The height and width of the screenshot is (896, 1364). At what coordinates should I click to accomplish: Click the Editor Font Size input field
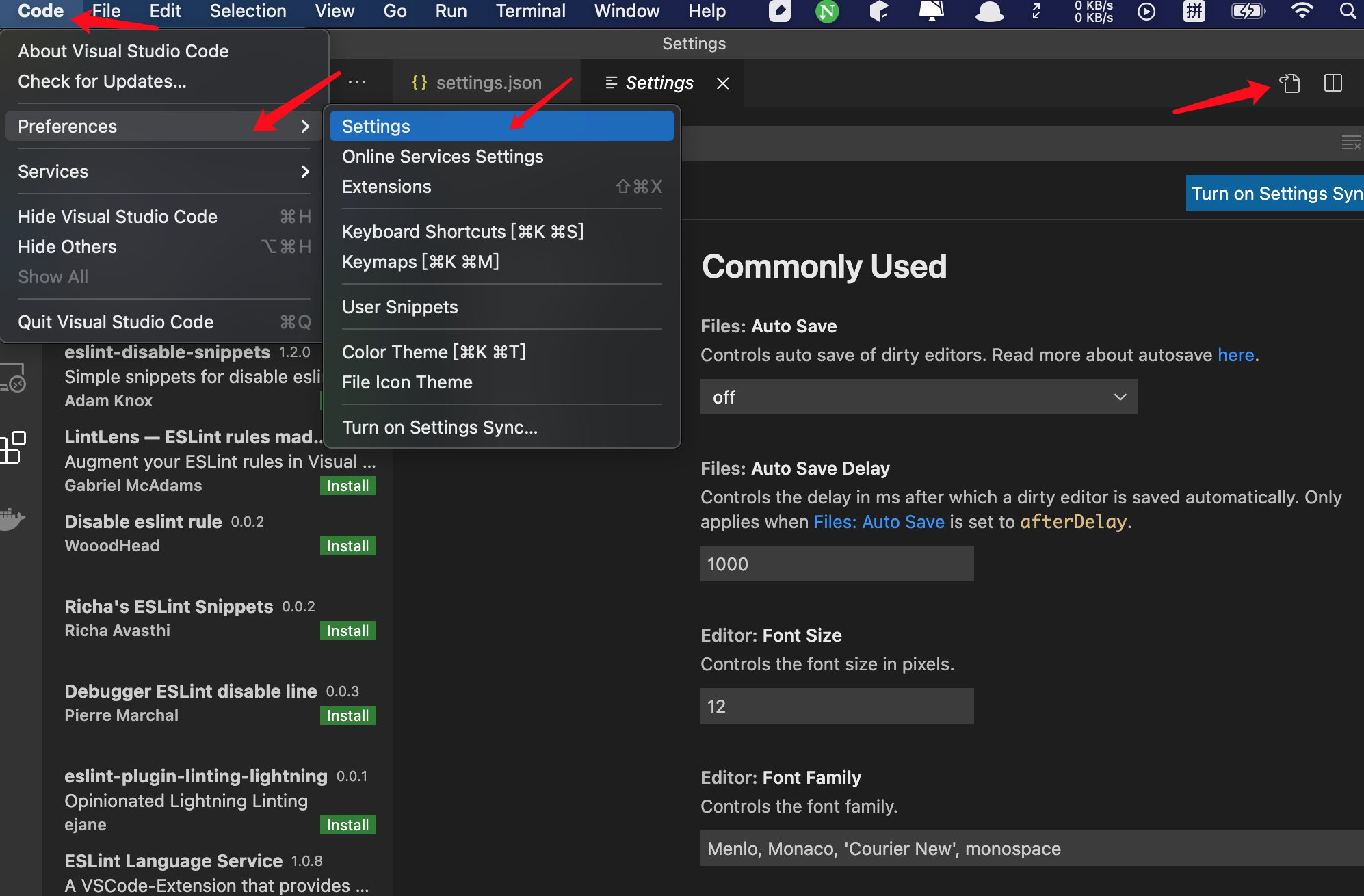(837, 706)
